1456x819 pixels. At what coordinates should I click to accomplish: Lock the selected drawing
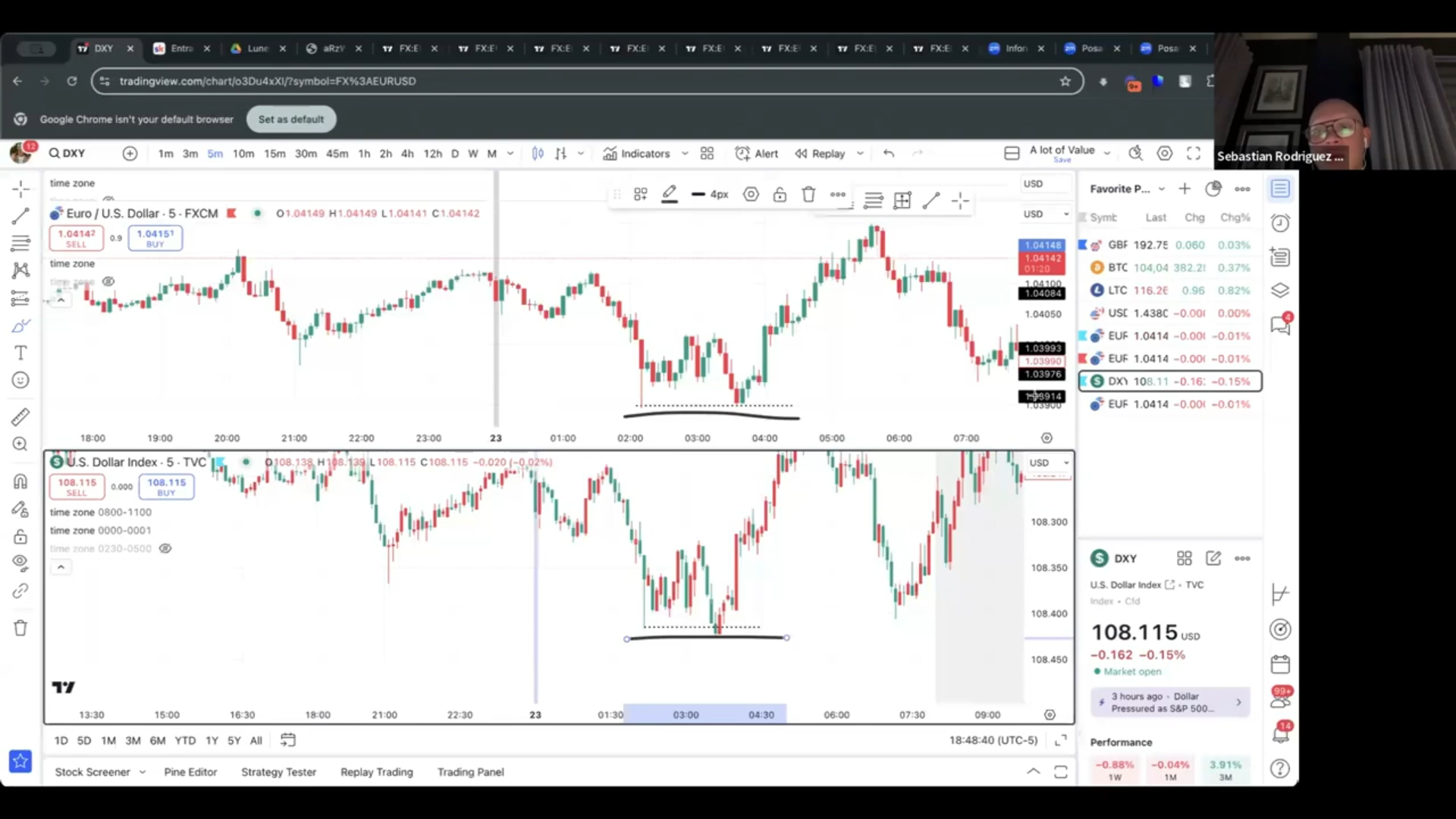[x=780, y=195]
